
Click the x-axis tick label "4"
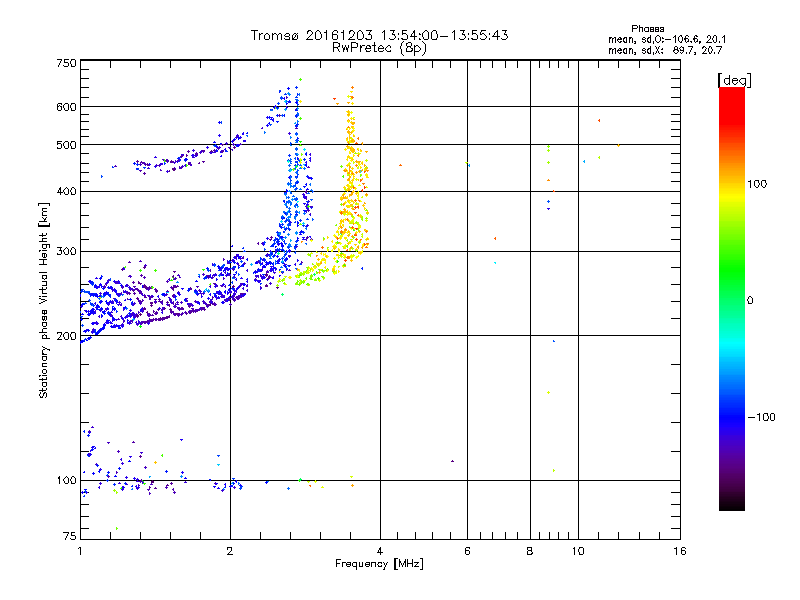pos(380,551)
